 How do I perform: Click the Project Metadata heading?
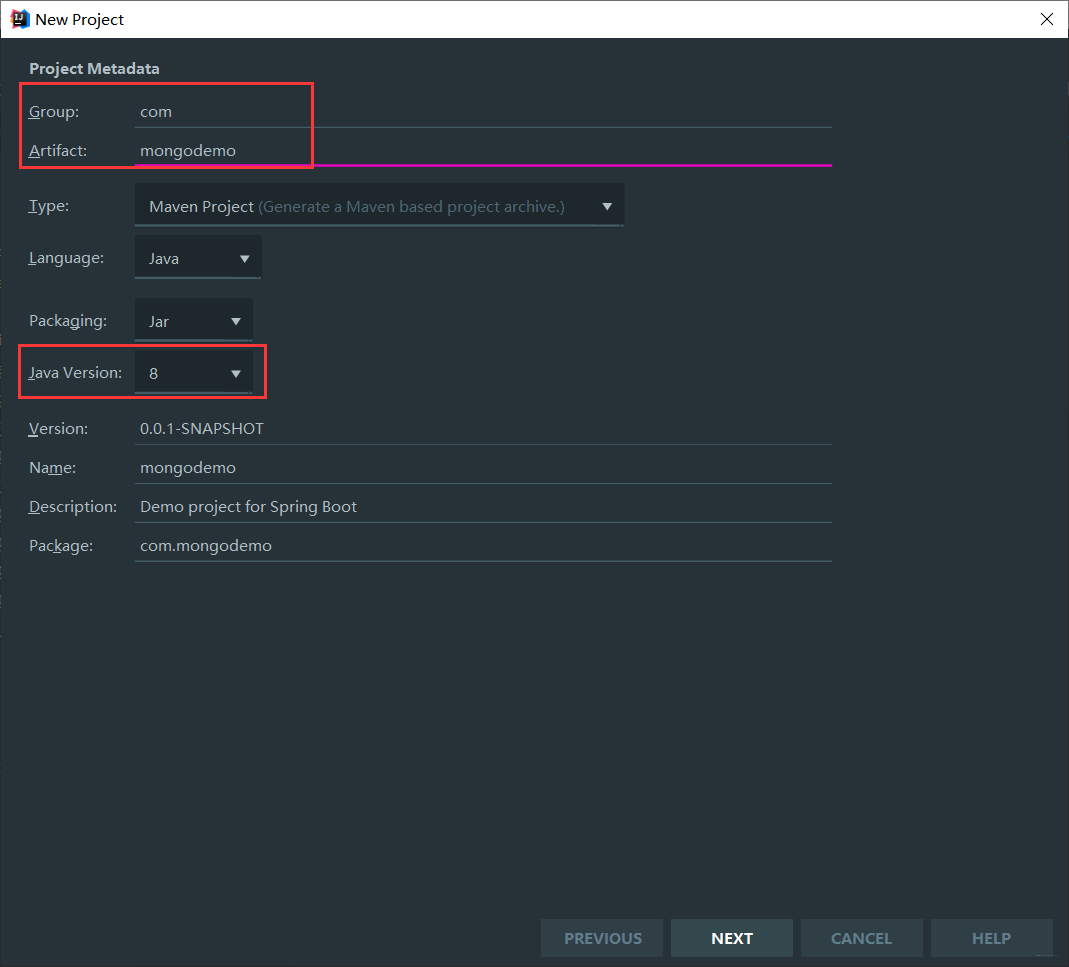coord(94,69)
